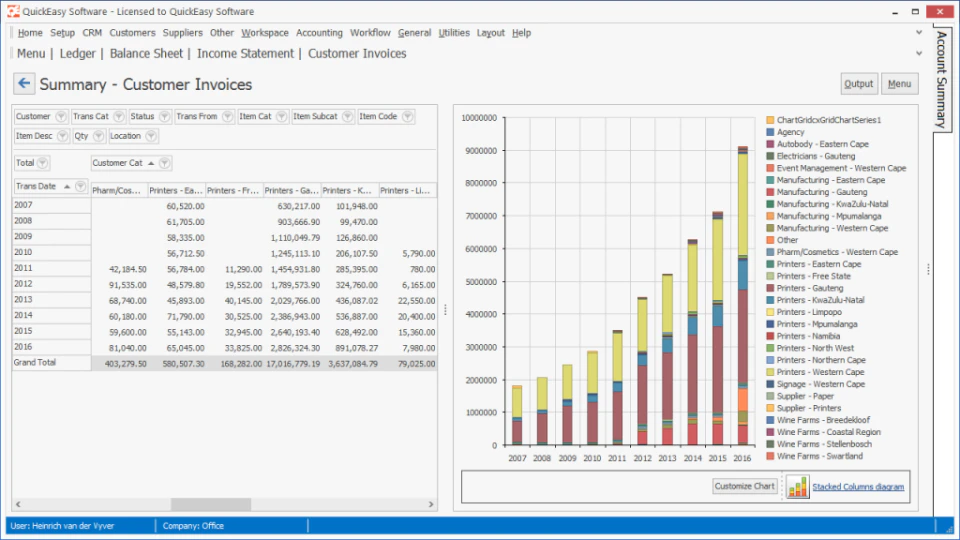960x540 pixels.
Task: Open the Accounting menu
Action: [x=319, y=33]
